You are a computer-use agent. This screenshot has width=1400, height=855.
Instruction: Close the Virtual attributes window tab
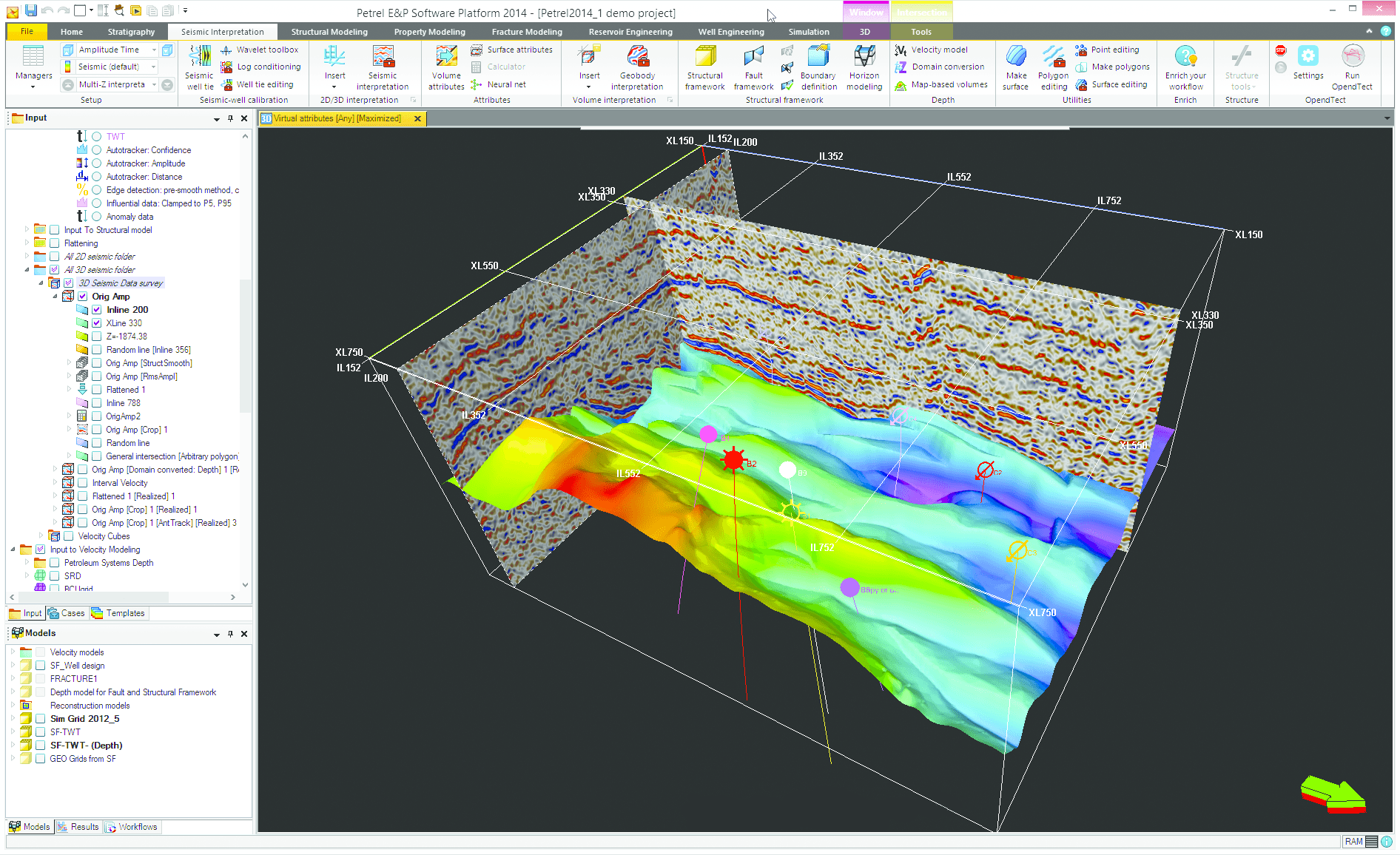point(417,118)
